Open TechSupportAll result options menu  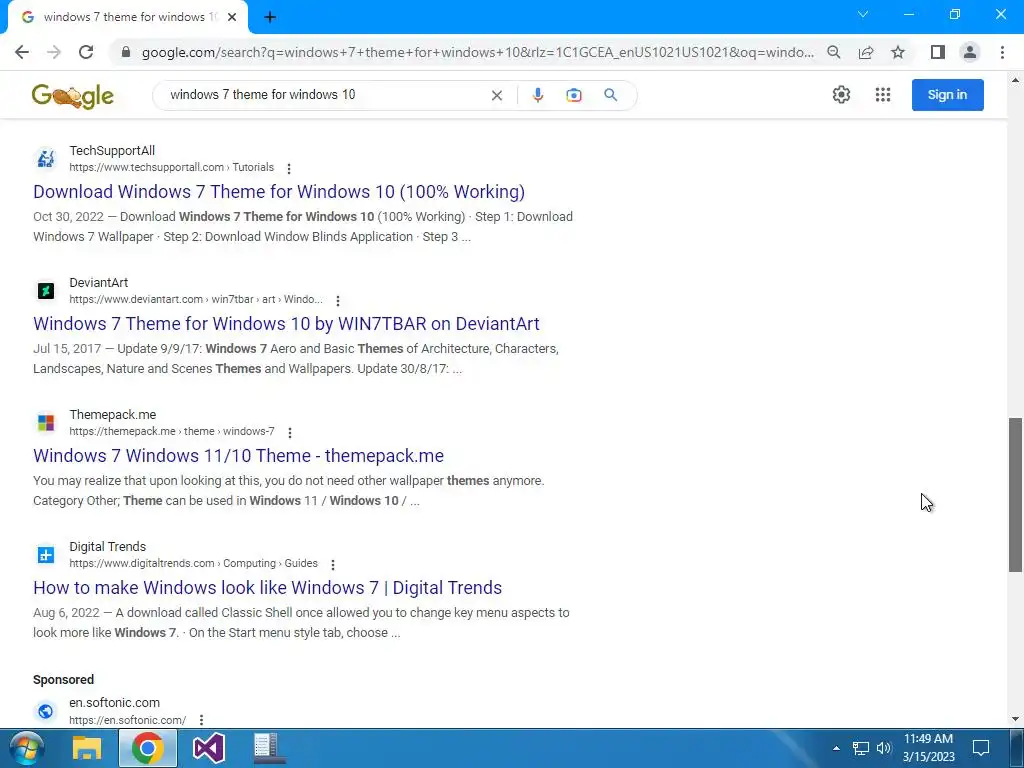pyautogui.click(x=289, y=168)
